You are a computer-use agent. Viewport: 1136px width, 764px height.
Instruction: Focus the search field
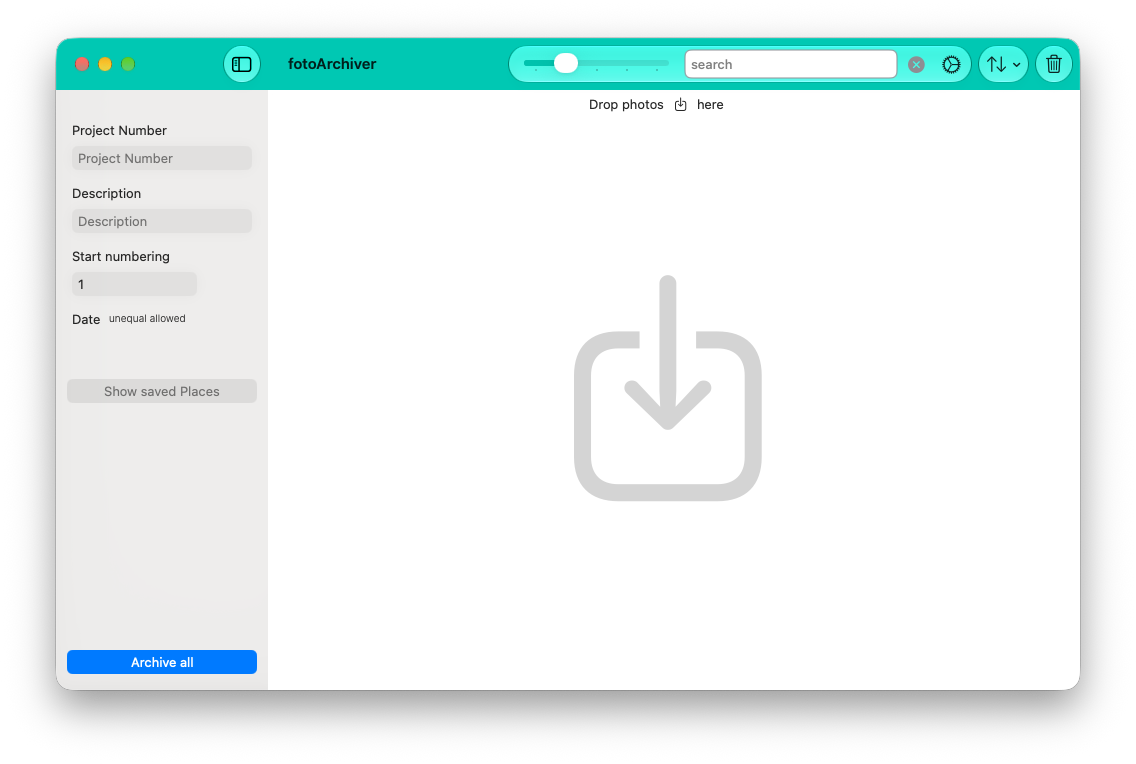[790, 64]
